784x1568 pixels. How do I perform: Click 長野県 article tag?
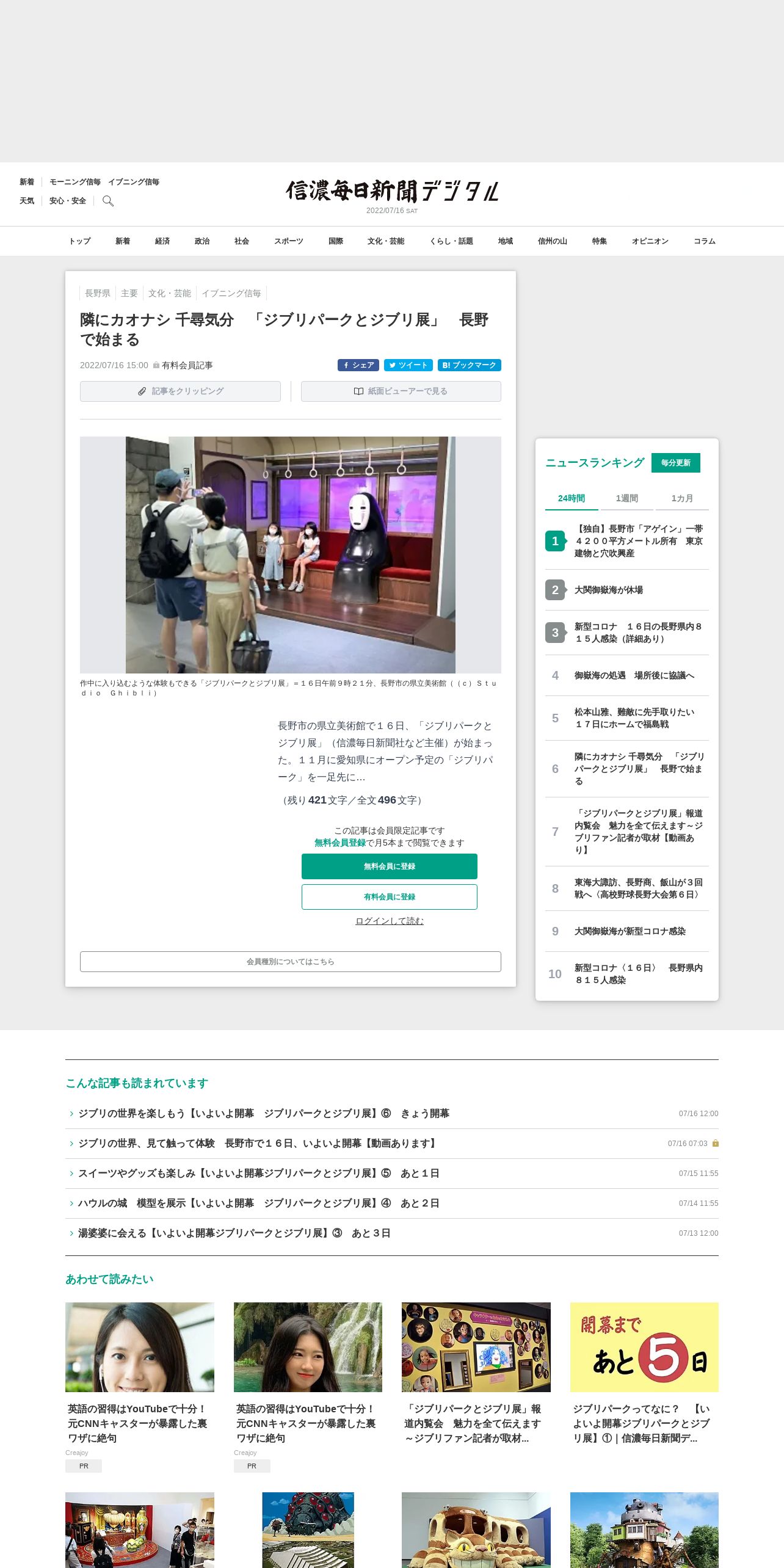tap(98, 293)
